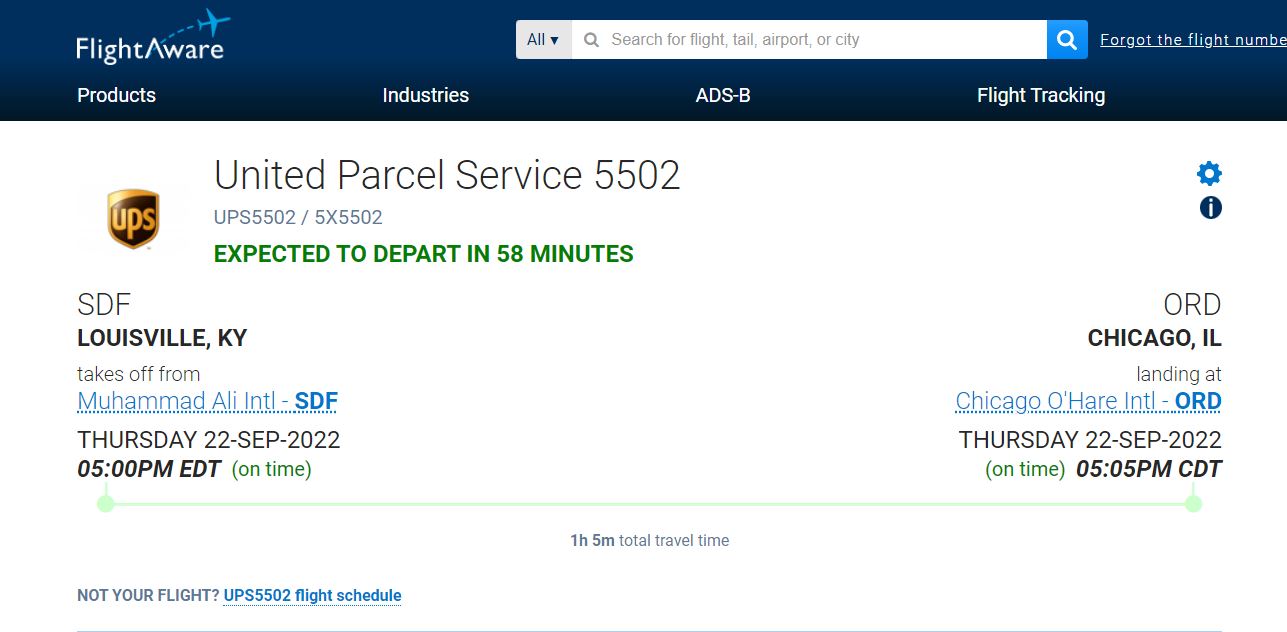The height and width of the screenshot is (632, 1287).
Task: Open the UPS5502 flight schedule link
Action: pos(312,596)
